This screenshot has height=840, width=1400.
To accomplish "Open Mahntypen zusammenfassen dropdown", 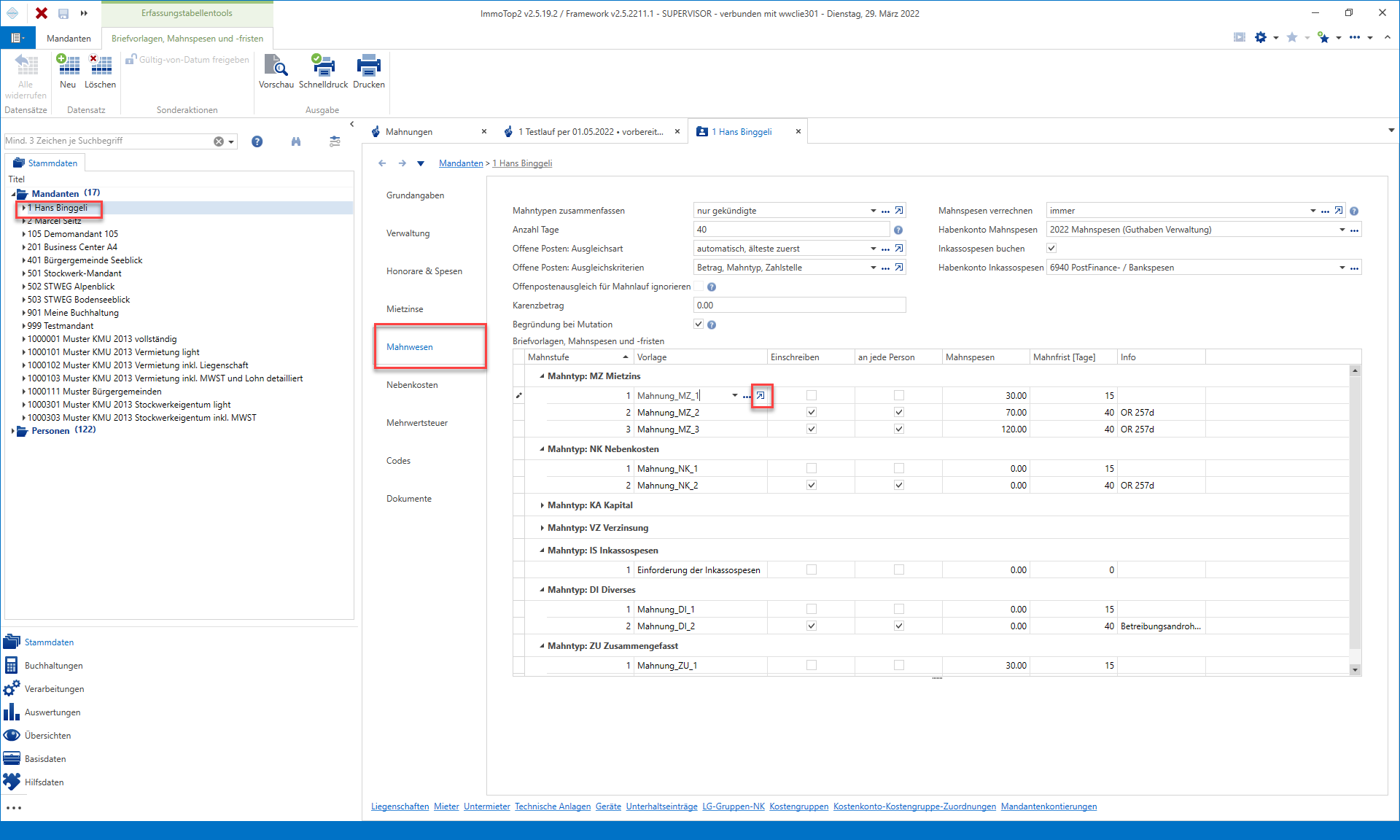I will click(x=873, y=211).
